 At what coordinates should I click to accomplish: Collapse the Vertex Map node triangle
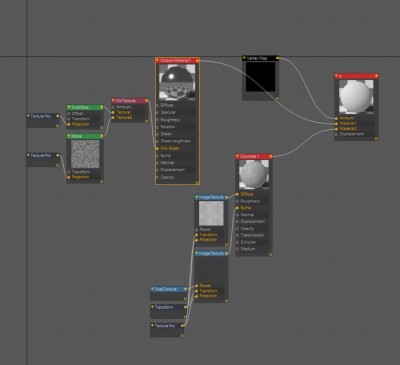[x=244, y=58]
